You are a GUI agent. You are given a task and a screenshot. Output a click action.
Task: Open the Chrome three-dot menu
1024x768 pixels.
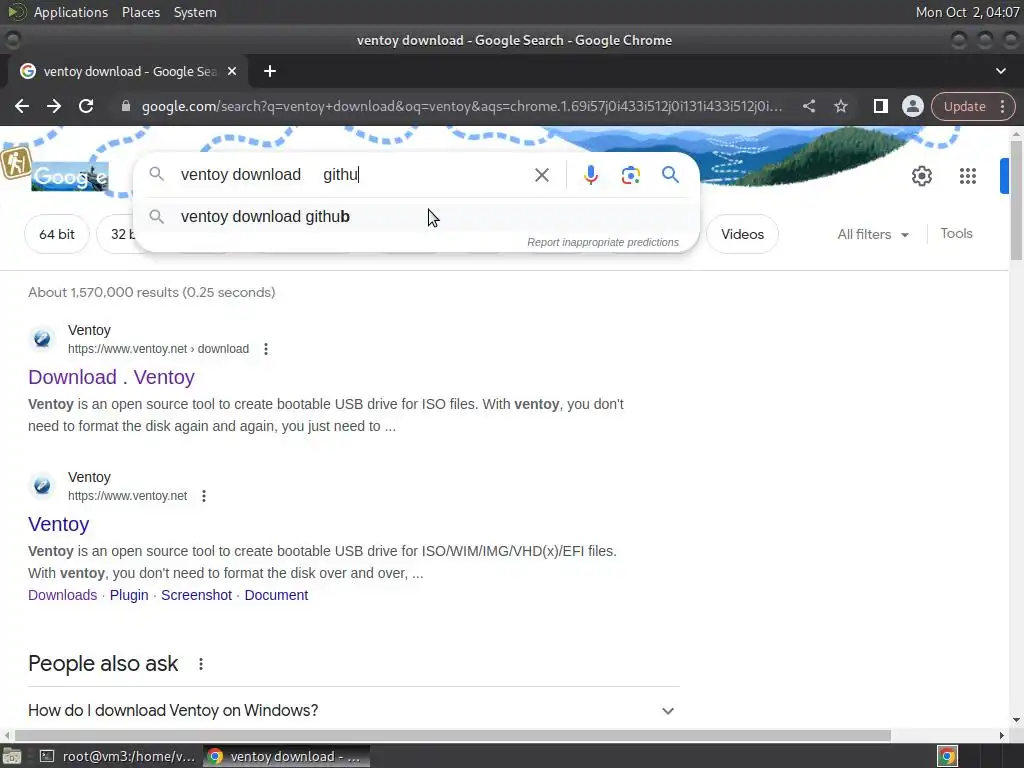pos(1002,106)
